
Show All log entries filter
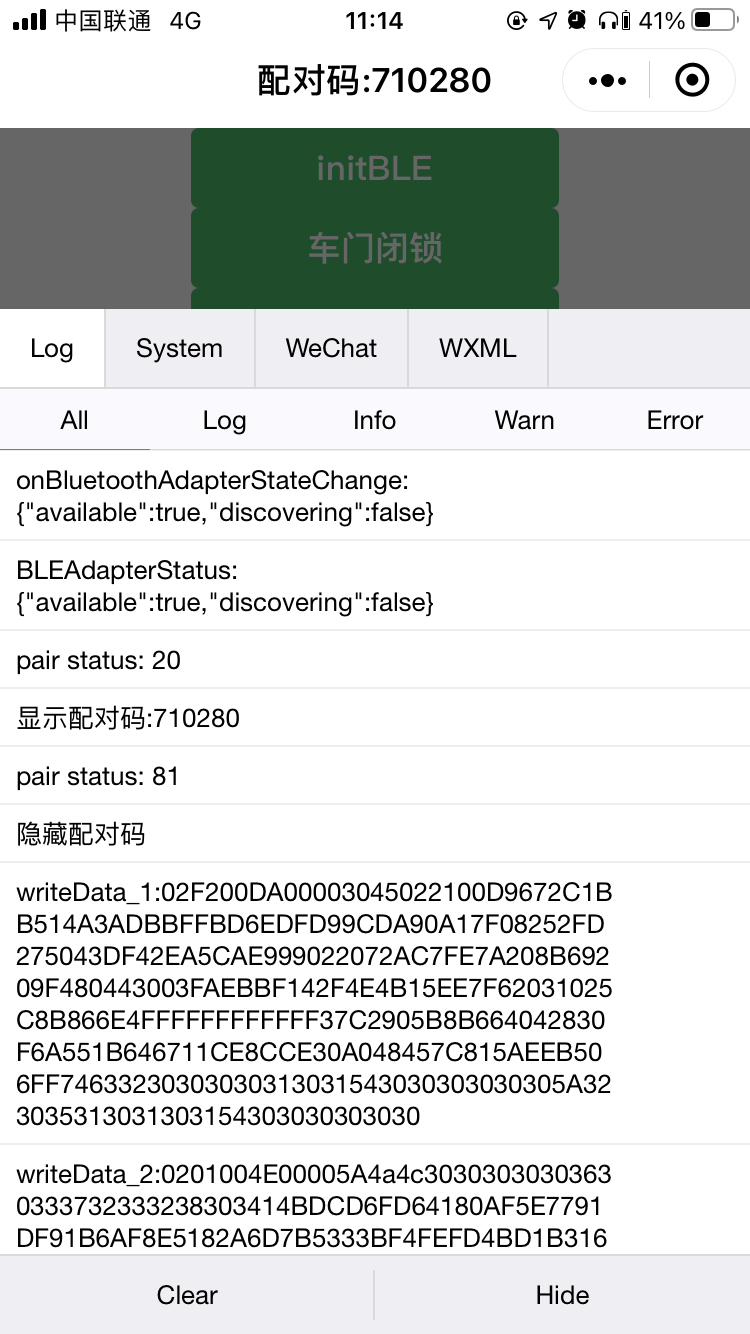click(x=75, y=420)
